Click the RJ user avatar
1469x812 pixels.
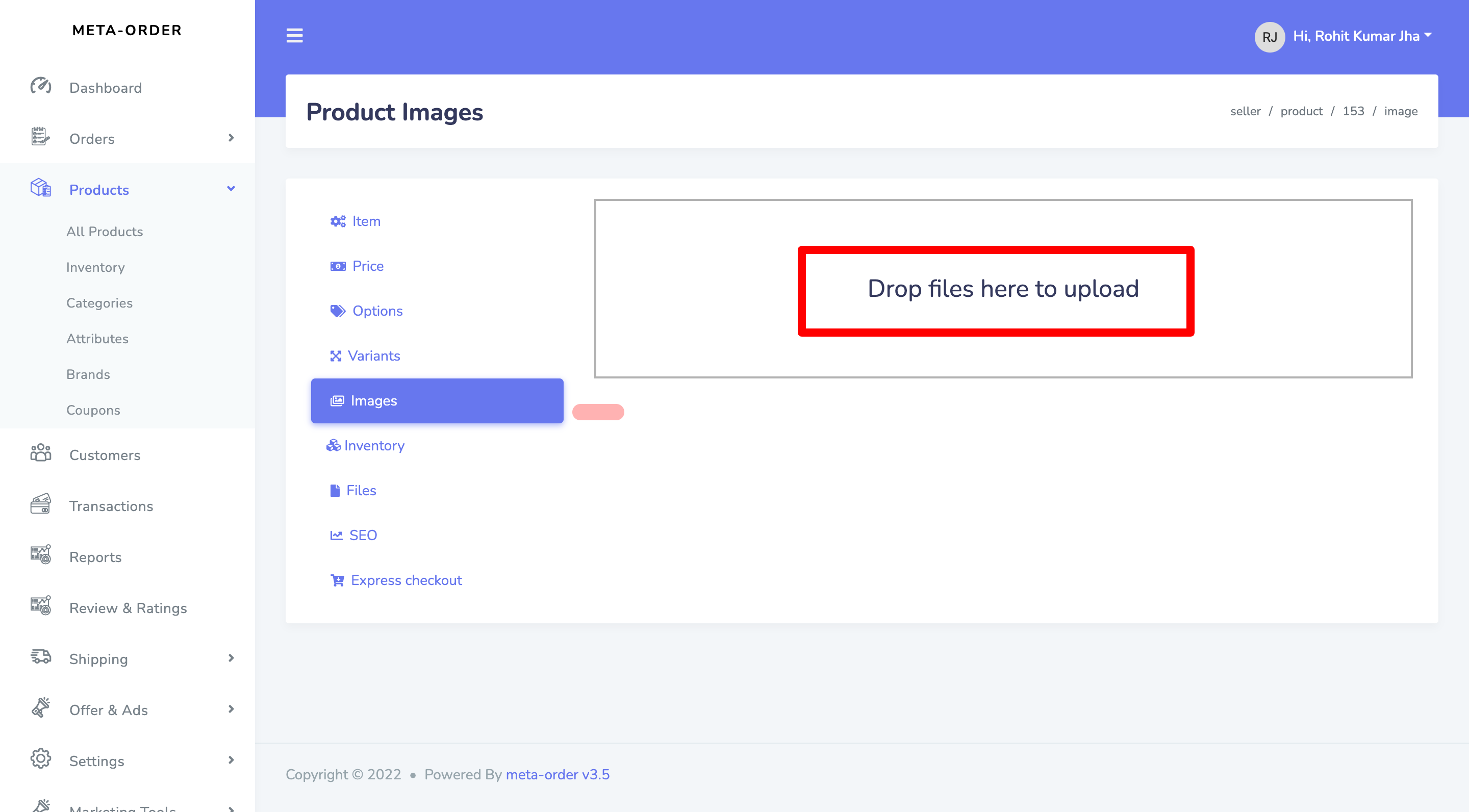(1269, 37)
